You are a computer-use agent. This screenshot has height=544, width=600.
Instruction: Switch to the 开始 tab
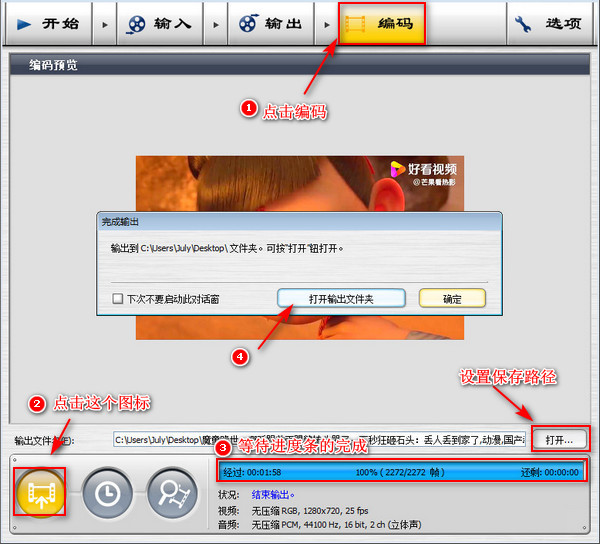[48, 24]
